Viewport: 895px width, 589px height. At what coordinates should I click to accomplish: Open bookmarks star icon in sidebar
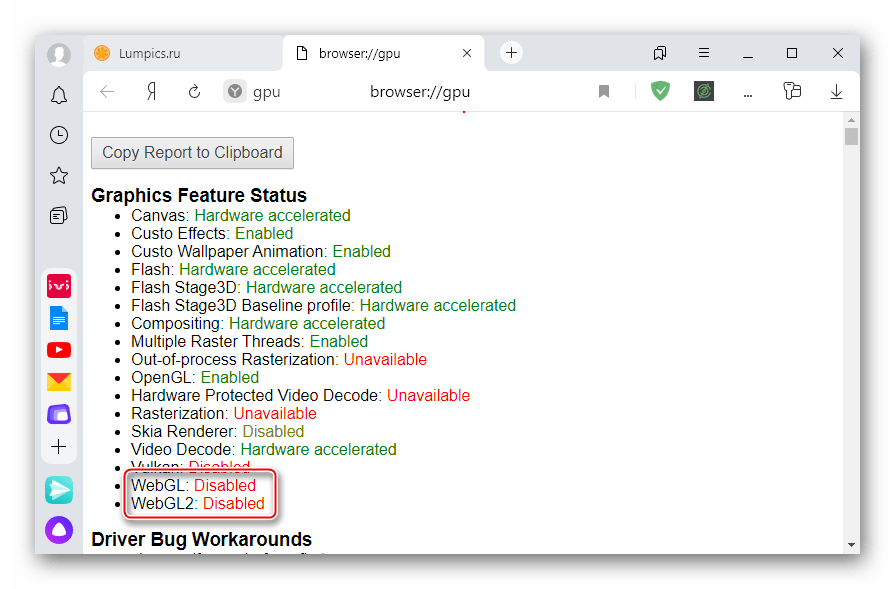pyautogui.click(x=59, y=175)
